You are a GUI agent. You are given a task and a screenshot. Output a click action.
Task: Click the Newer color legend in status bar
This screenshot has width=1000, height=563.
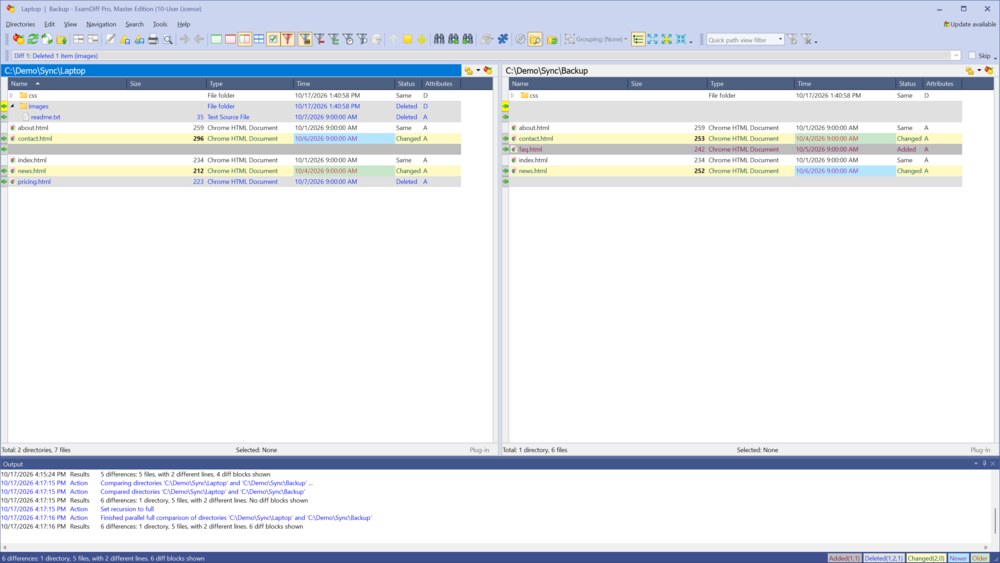click(958, 558)
